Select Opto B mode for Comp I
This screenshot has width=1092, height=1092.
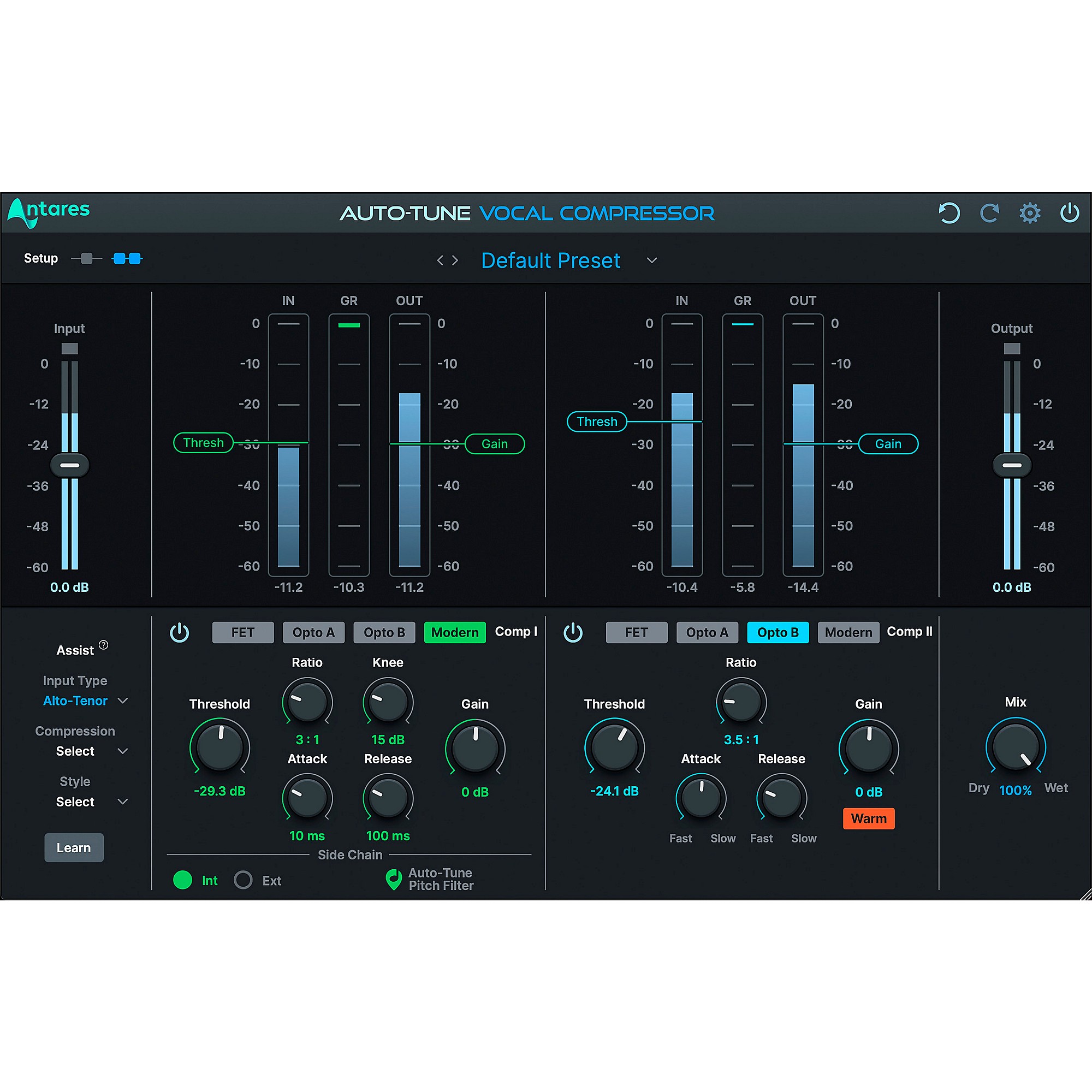384,632
